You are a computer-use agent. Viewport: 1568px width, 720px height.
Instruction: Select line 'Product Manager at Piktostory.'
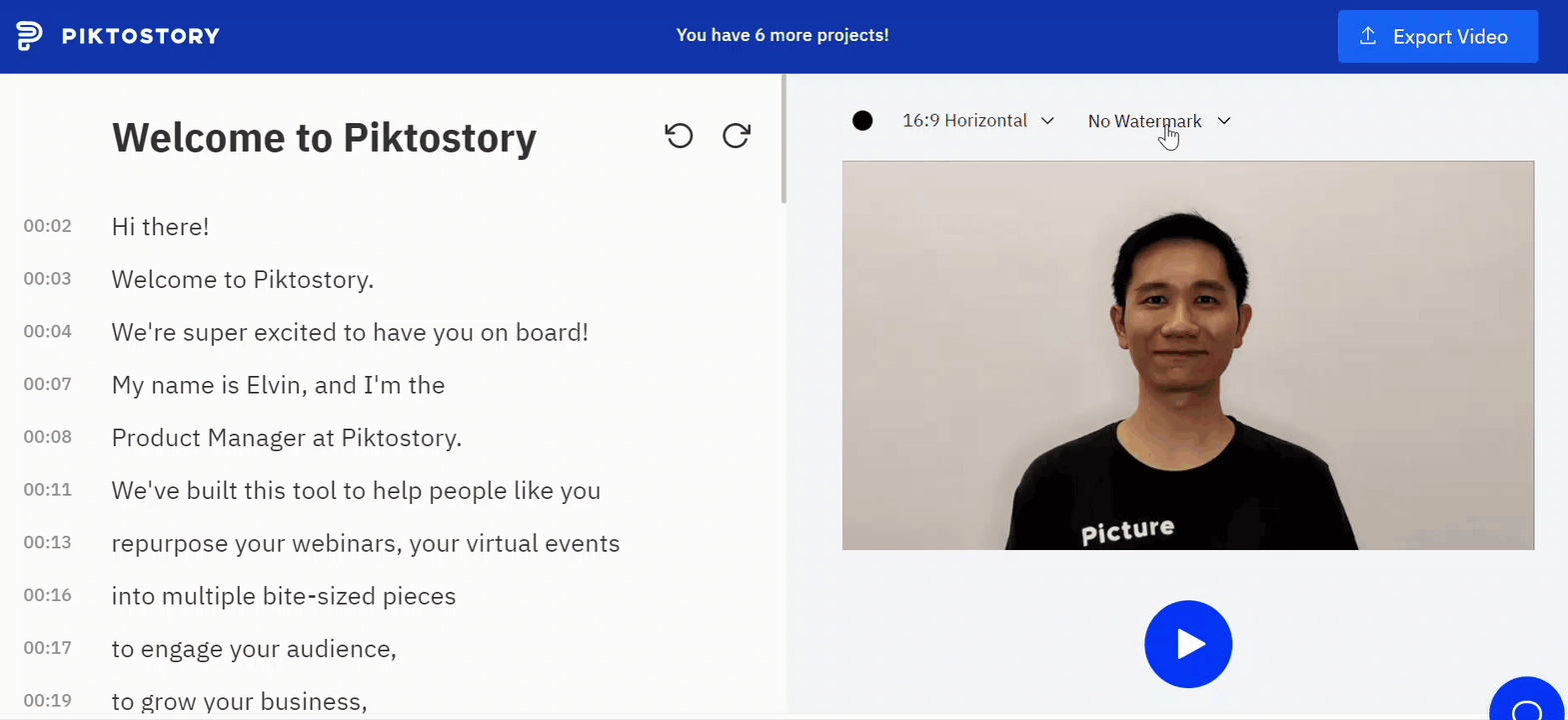tap(287, 438)
